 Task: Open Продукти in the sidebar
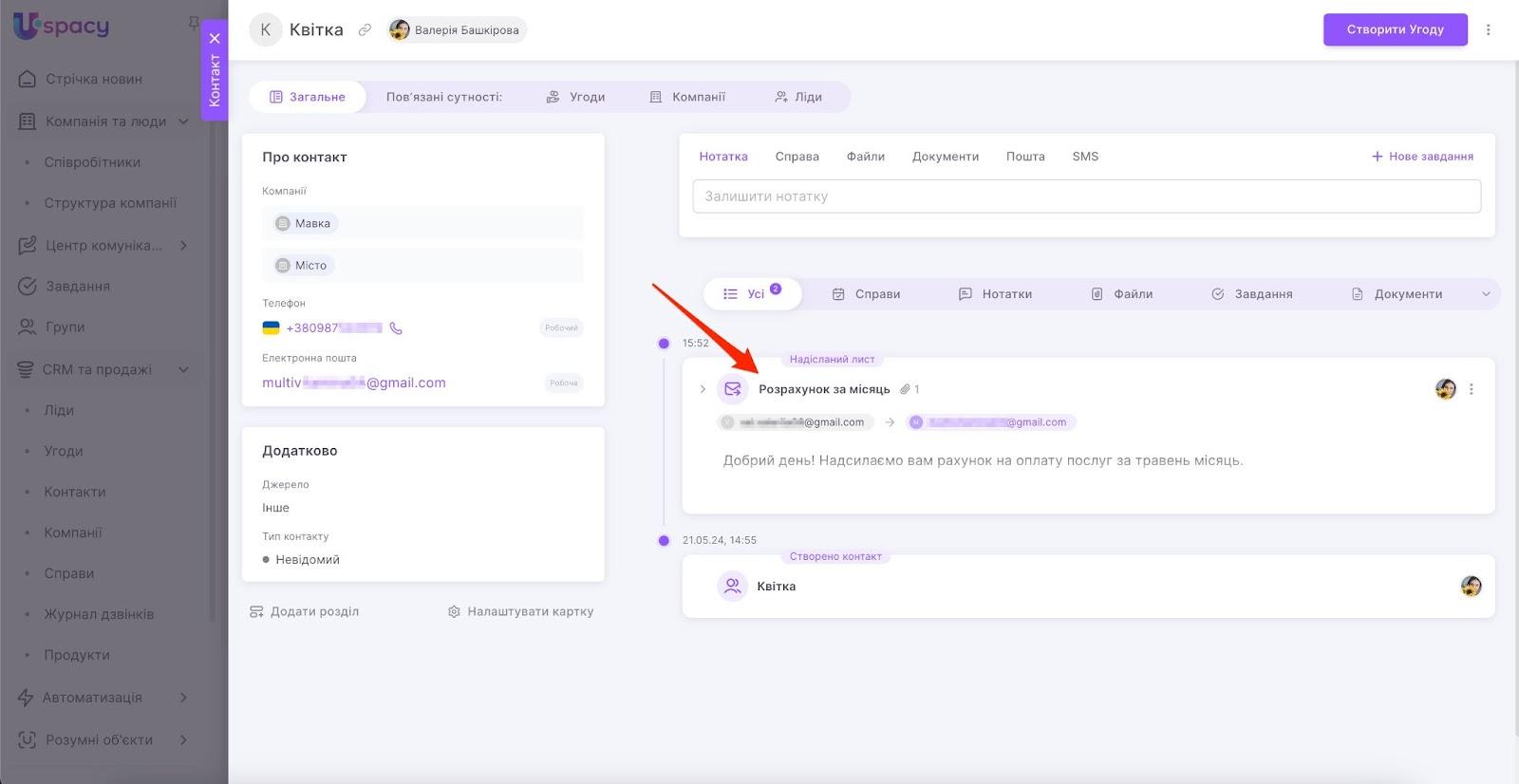click(x=77, y=656)
